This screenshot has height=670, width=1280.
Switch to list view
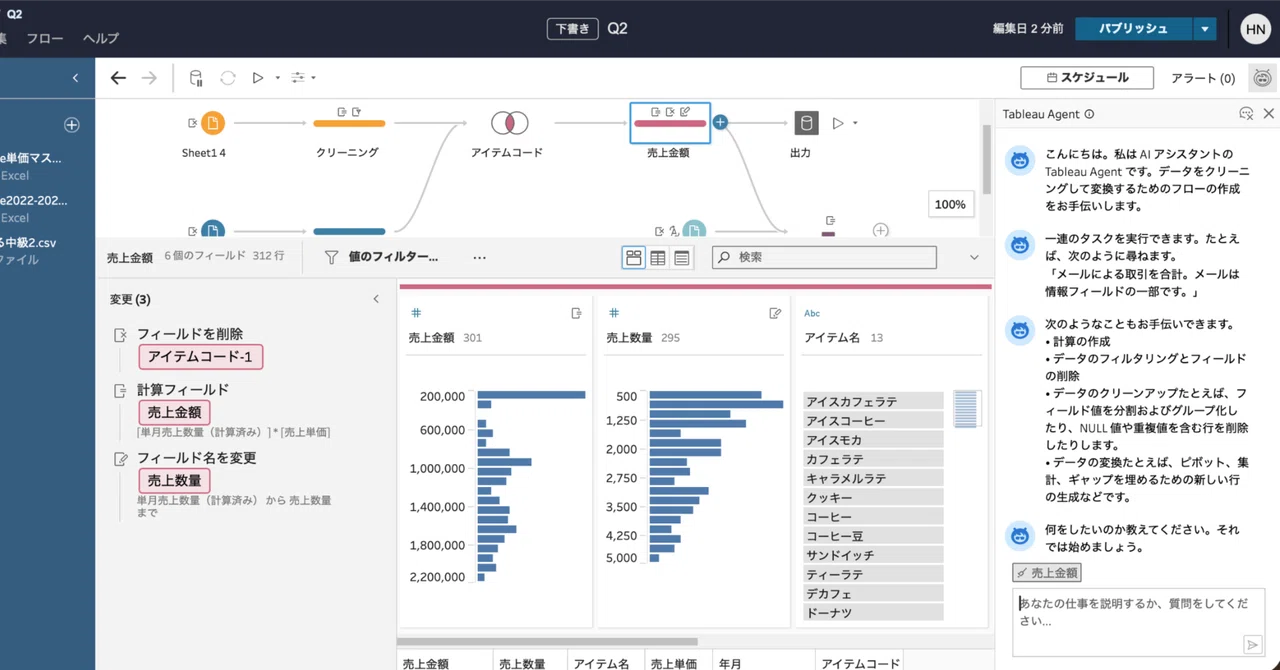pyautogui.click(x=682, y=258)
